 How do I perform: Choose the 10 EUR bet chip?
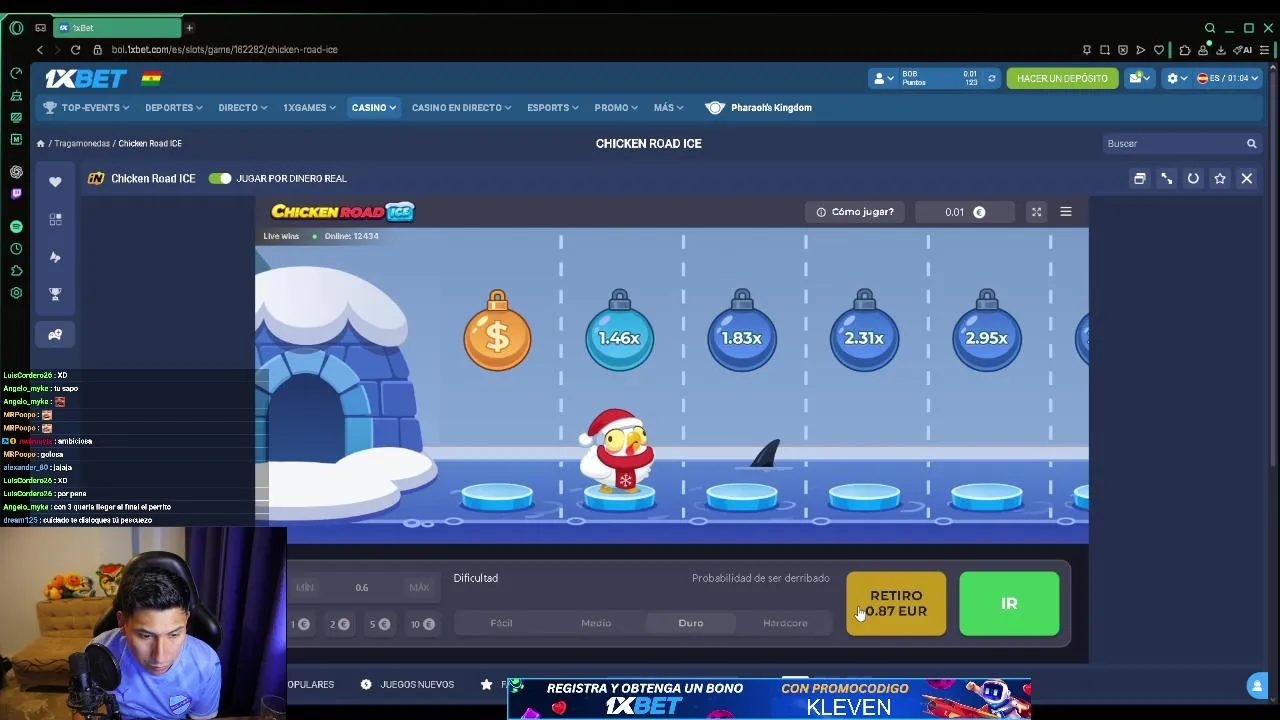422,624
